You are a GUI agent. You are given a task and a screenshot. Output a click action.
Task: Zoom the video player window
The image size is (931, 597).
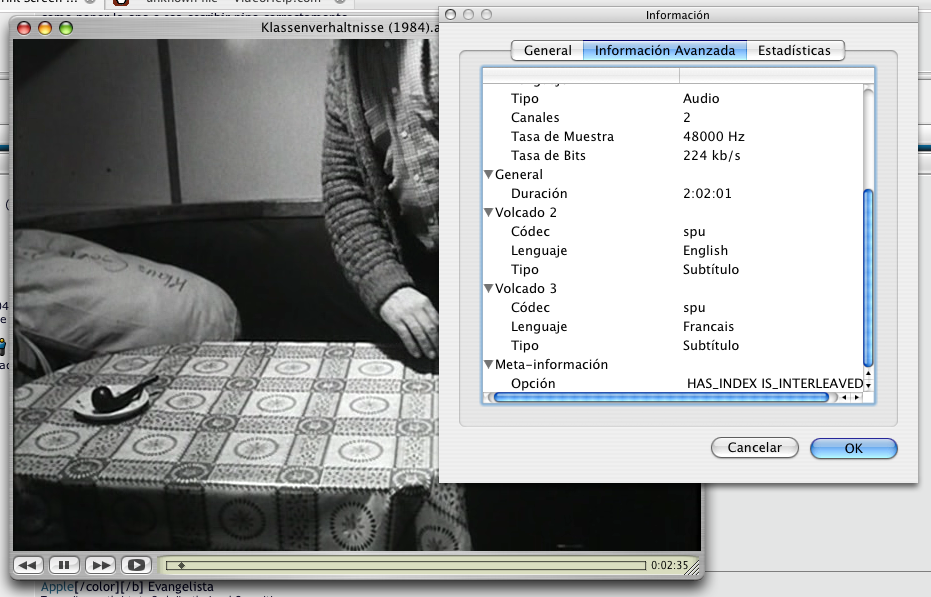[x=66, y=28]
